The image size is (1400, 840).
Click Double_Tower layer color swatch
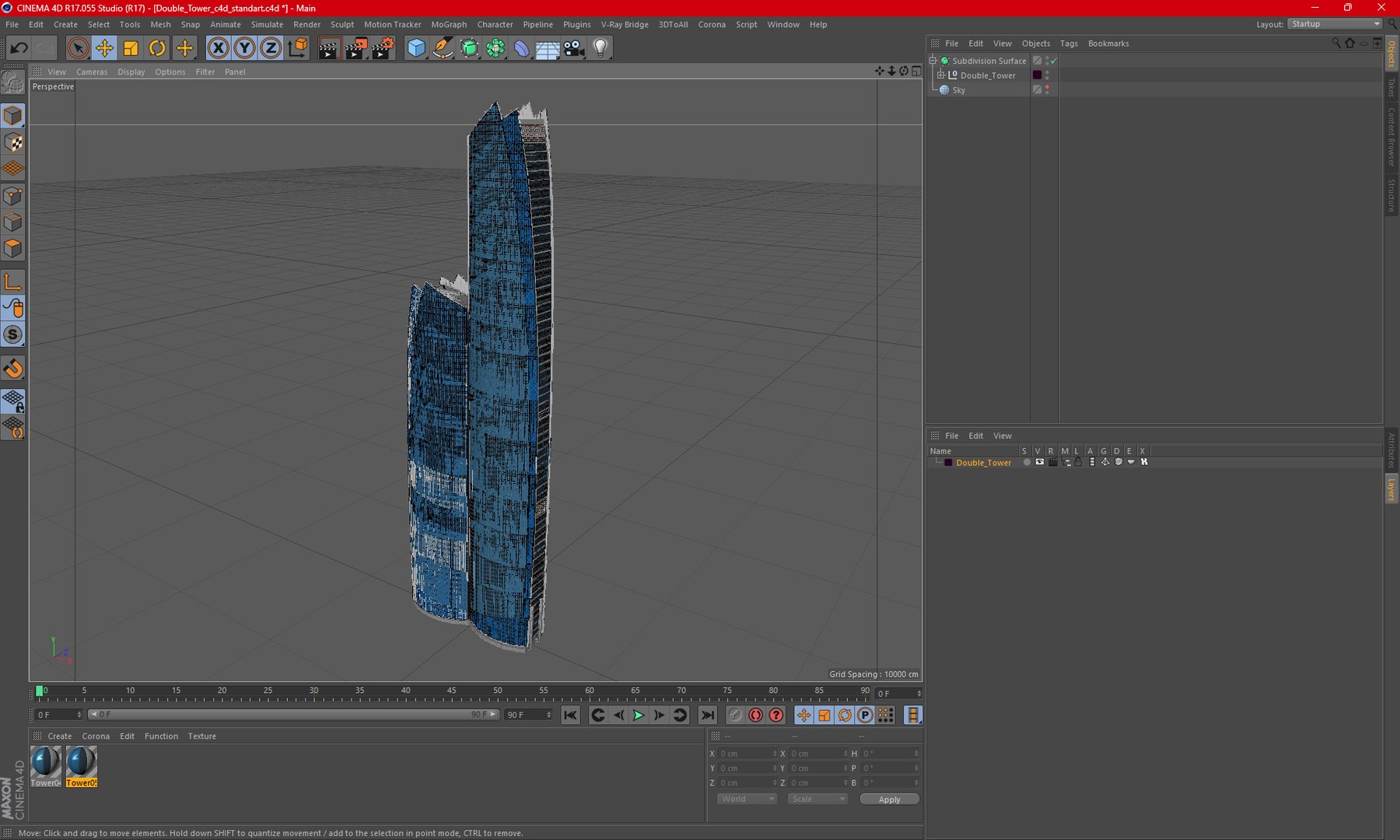(x=948, y=463)
